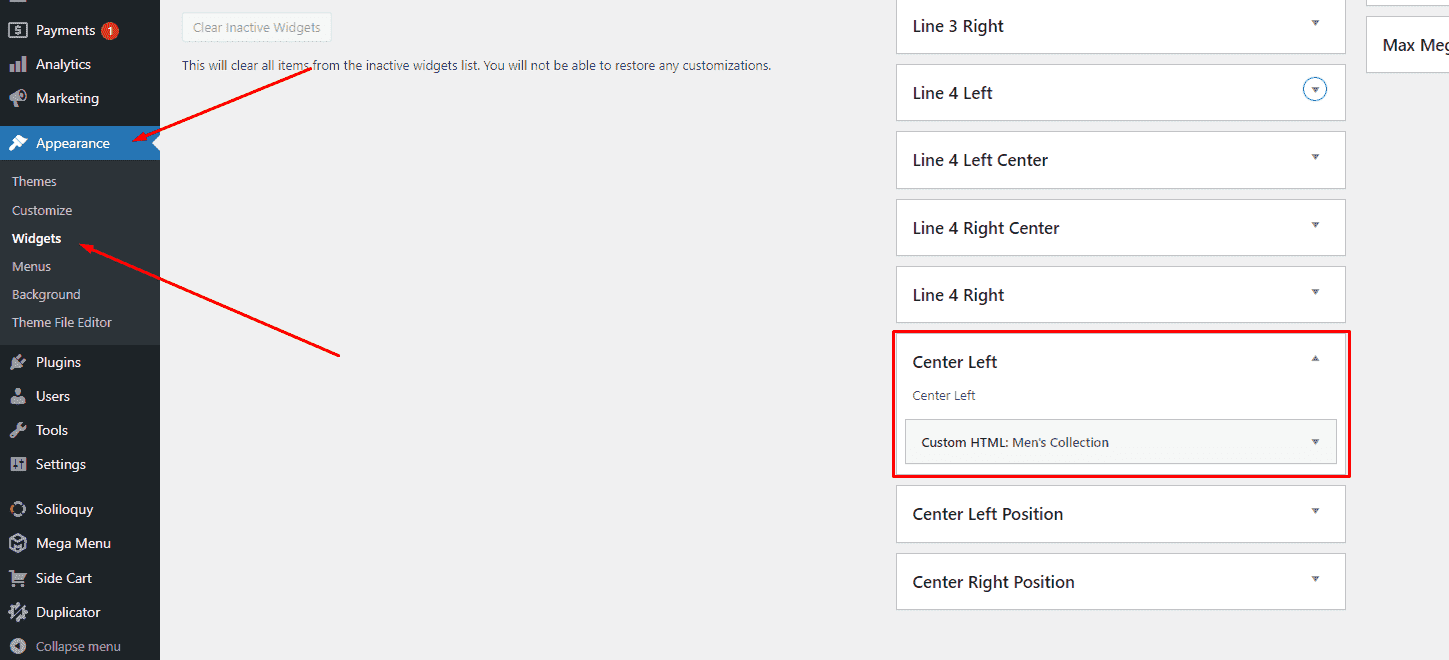Image resolution: width=1449 pixels, height=660 pixels.
Task: Expand the Line 4 Left widget area
Action: point(1315,91)
